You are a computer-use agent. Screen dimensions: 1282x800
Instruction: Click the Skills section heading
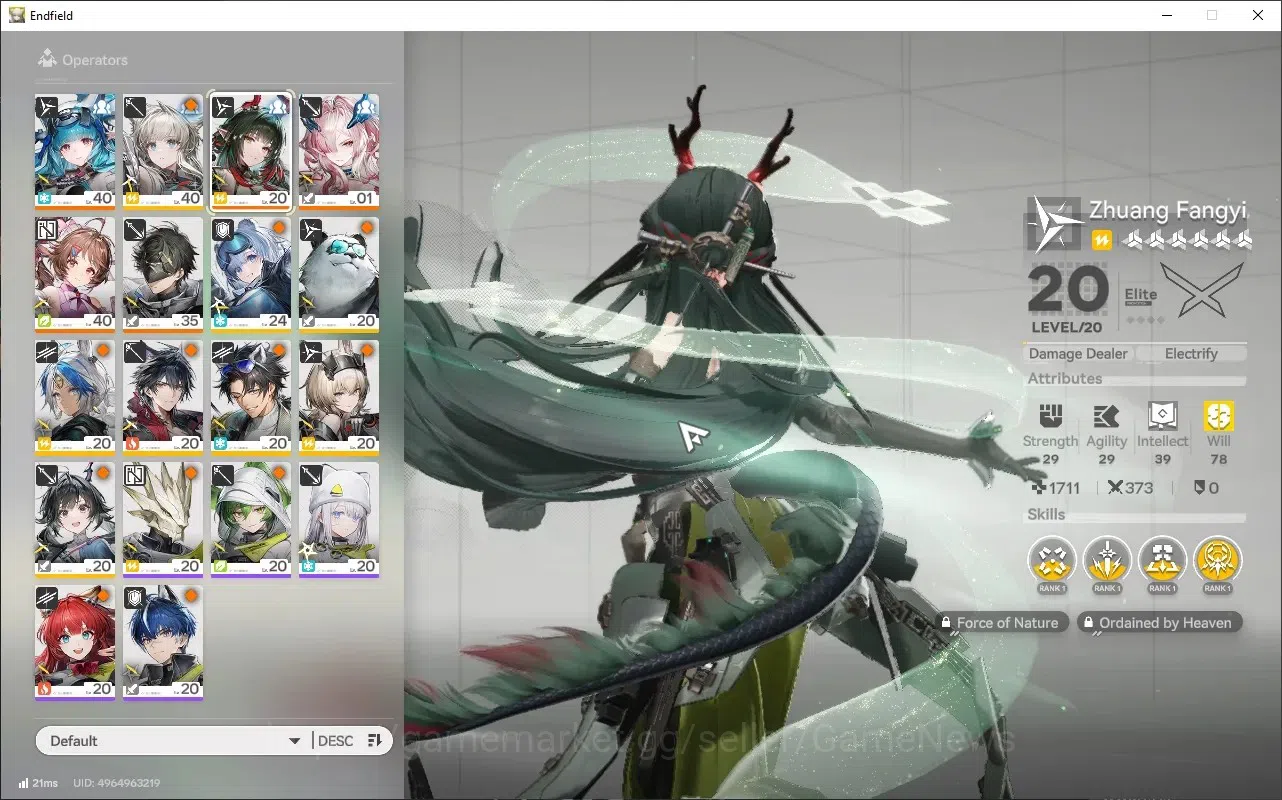(x=1047, y=515)
